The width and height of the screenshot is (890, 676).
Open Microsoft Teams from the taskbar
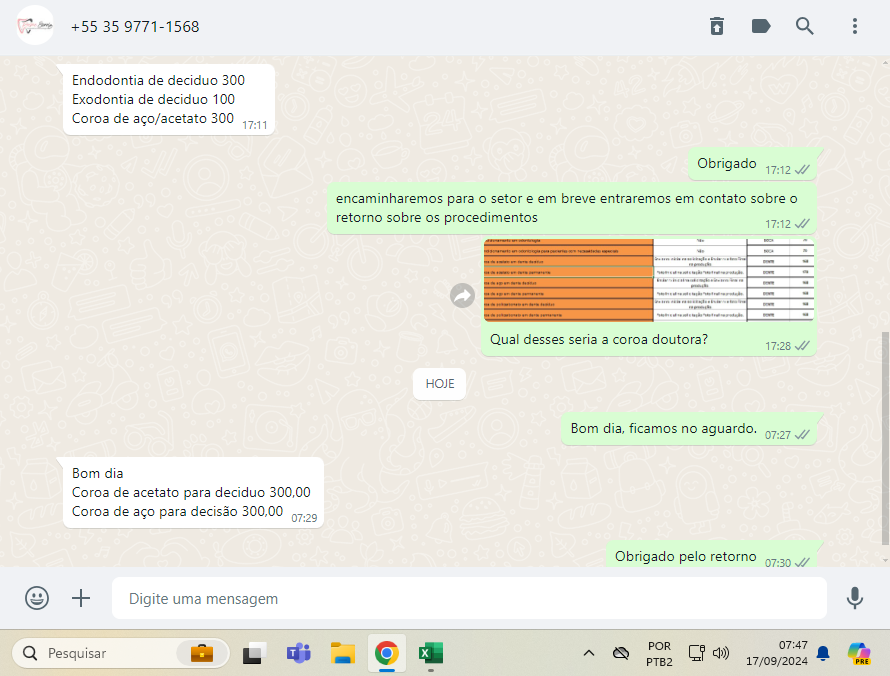click(298, 653)
